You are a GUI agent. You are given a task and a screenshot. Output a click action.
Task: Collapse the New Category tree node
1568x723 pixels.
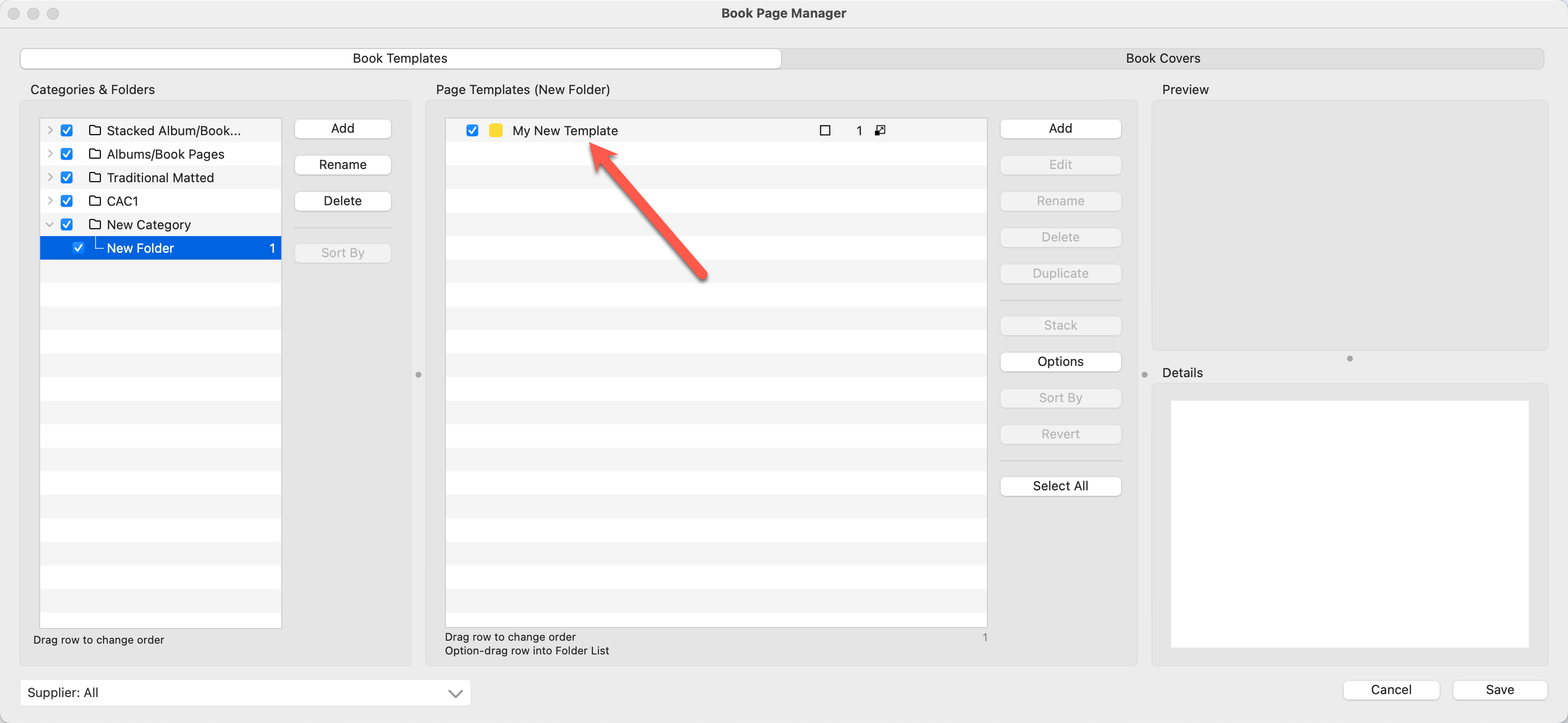tap(50, 224)
